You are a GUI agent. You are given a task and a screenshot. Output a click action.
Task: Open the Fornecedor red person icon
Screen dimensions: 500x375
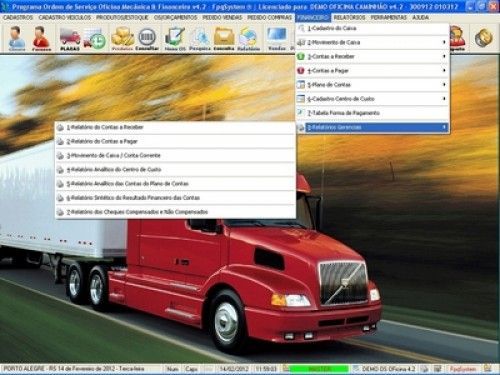41,38
